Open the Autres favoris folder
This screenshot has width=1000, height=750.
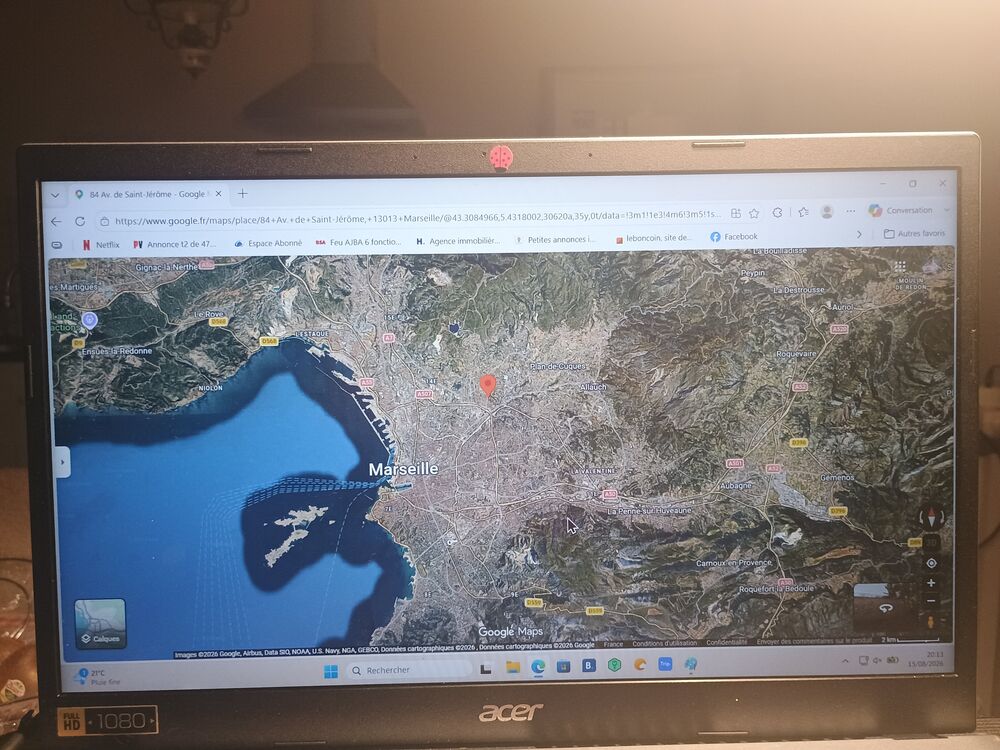pyautogui.click(x=914, y=233)
